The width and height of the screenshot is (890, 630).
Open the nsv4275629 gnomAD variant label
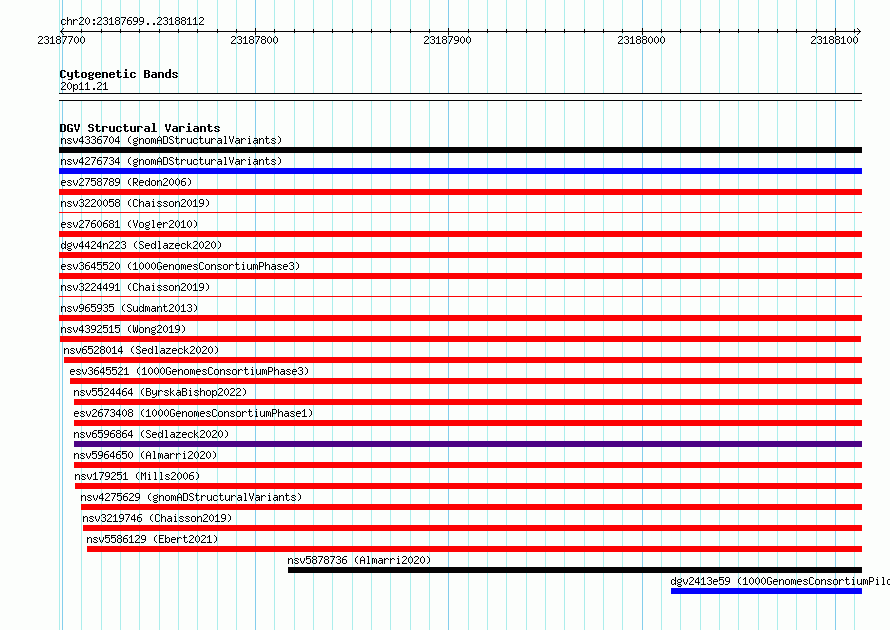tap(191, 497)
